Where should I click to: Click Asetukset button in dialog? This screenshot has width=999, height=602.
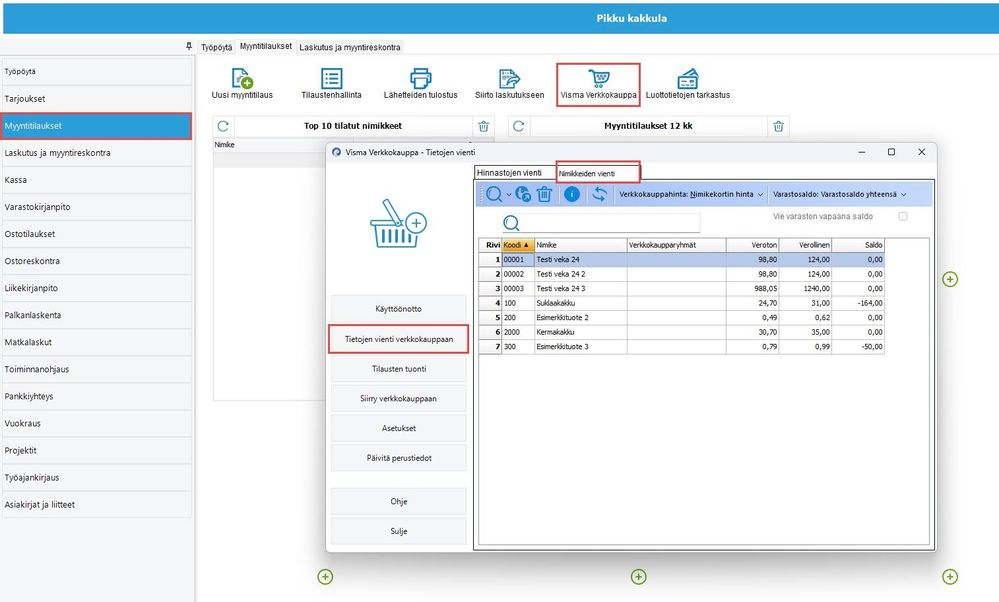click(399, 428)
